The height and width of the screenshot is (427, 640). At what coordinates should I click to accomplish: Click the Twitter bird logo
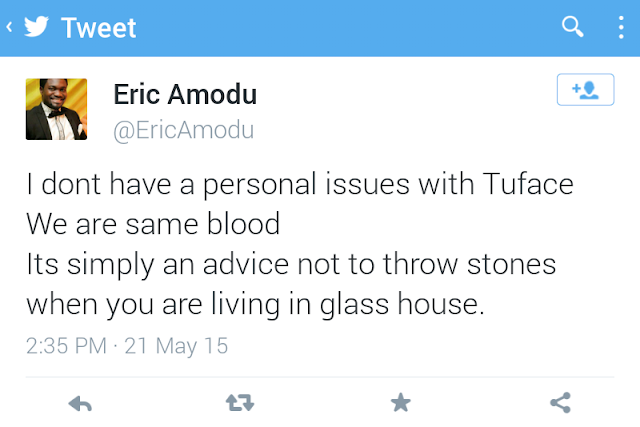coord(36,28)
